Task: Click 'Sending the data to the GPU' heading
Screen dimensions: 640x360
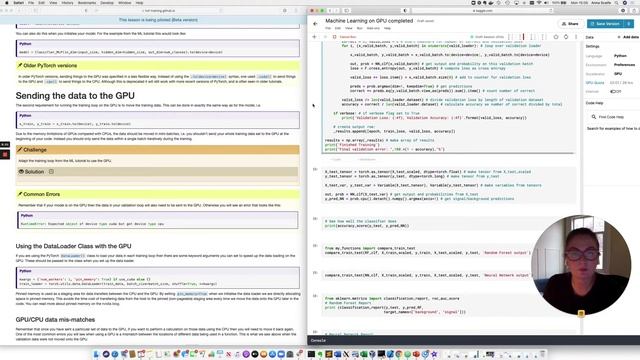Action: [75, 96]
